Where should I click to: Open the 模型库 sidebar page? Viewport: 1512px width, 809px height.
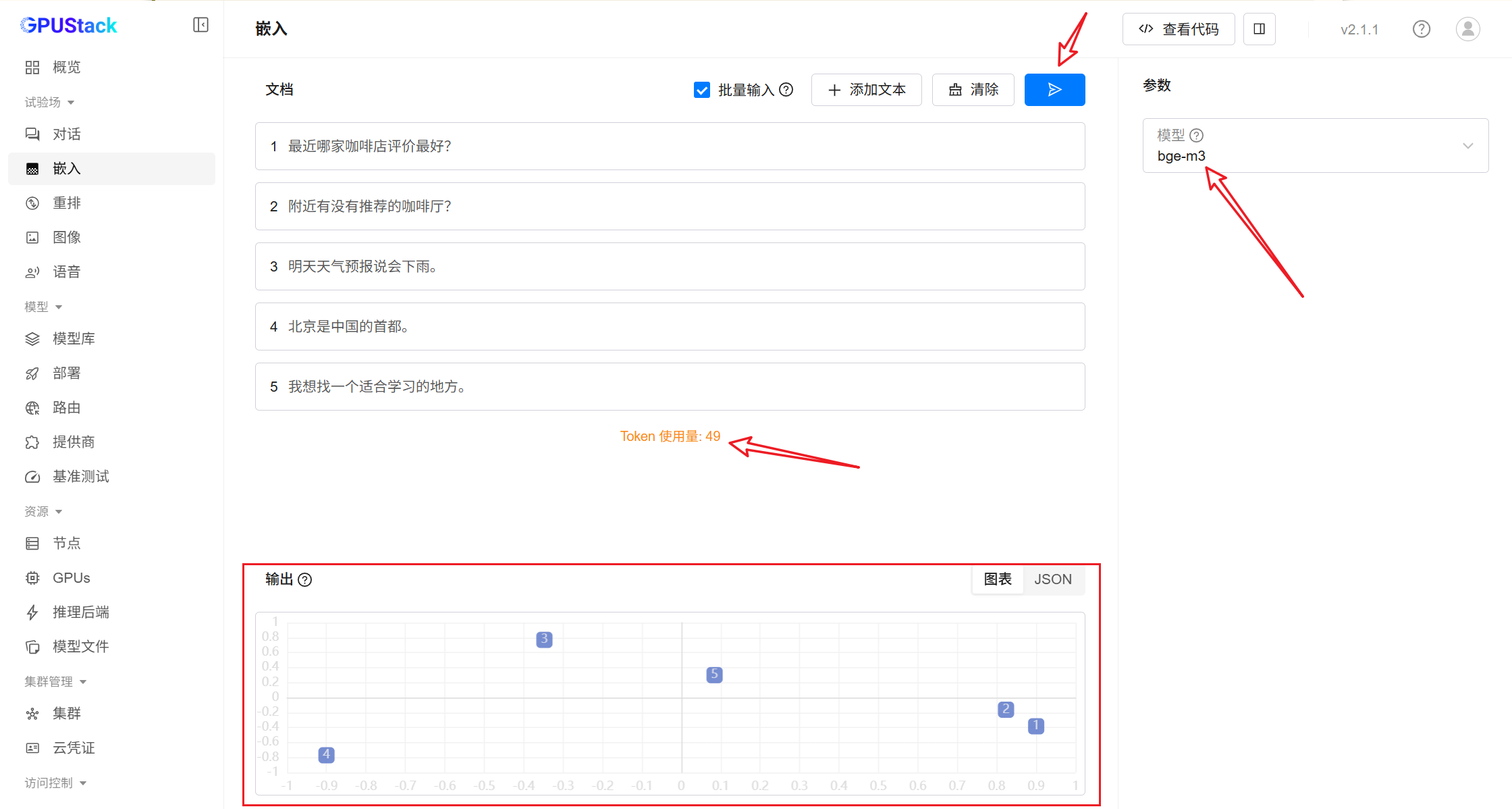(x=74, y=338)
